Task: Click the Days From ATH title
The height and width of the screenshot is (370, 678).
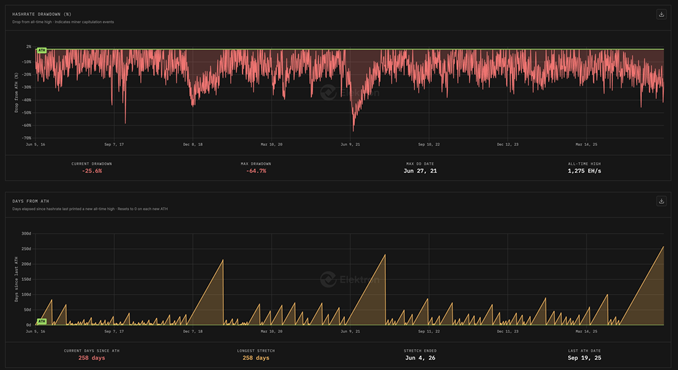Action: (31, 201)
